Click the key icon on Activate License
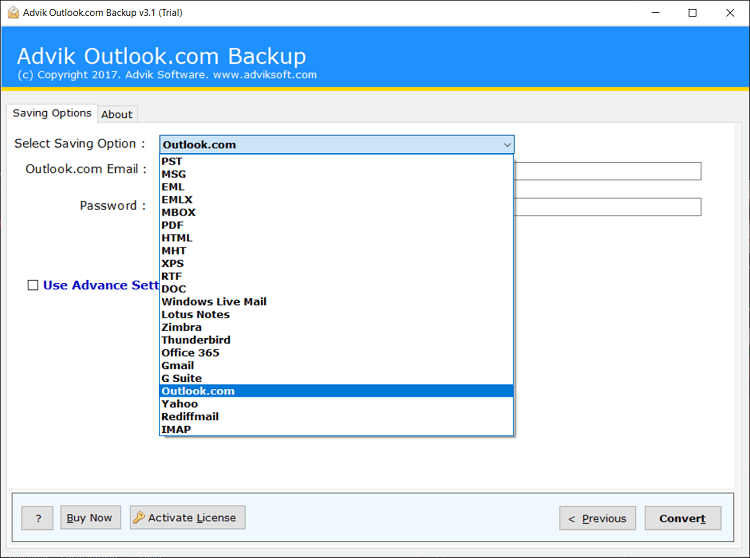Screen dimensions: 750x558 click(139, 517)
